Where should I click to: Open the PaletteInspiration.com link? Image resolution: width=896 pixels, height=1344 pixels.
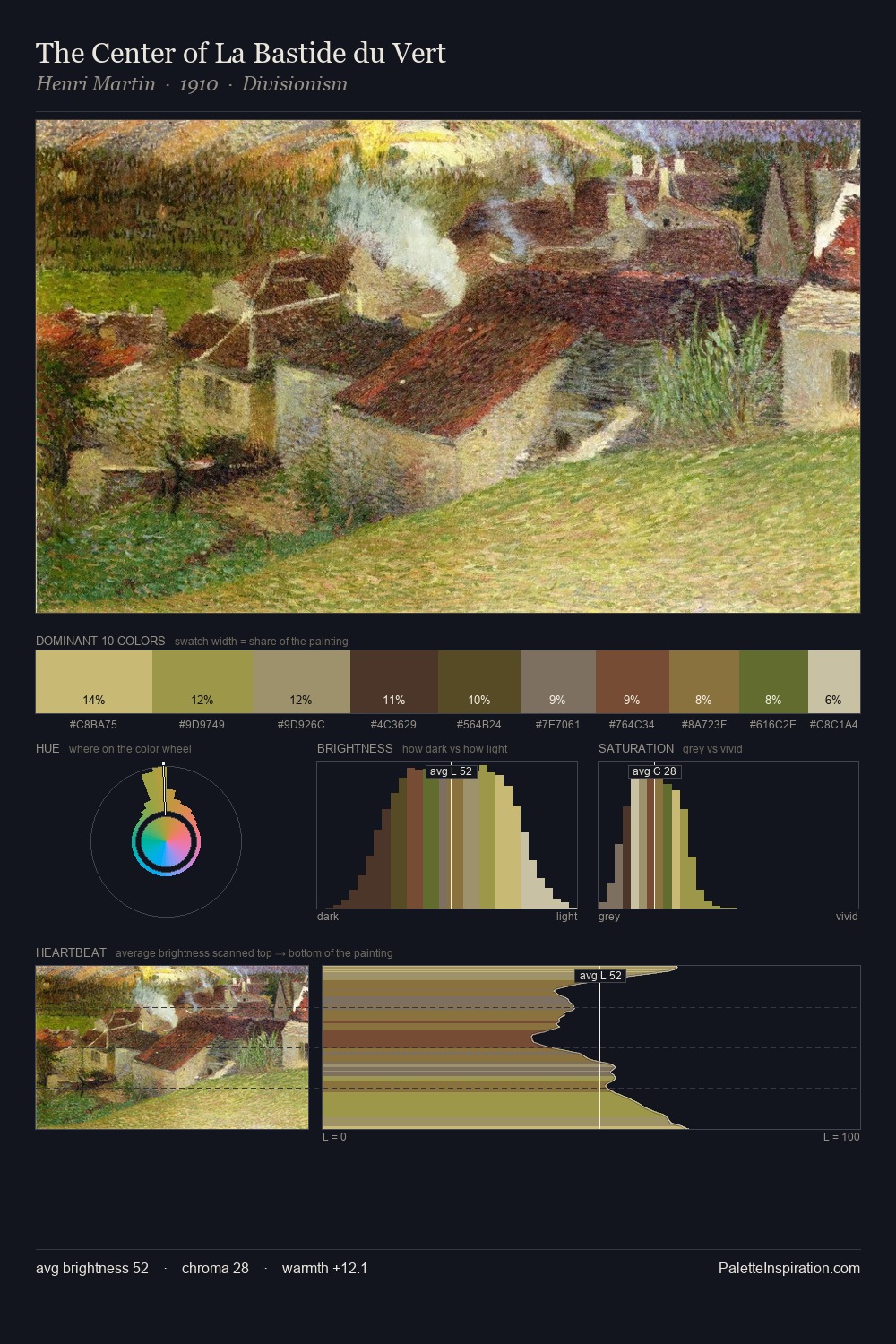[x=789, y=1268]
